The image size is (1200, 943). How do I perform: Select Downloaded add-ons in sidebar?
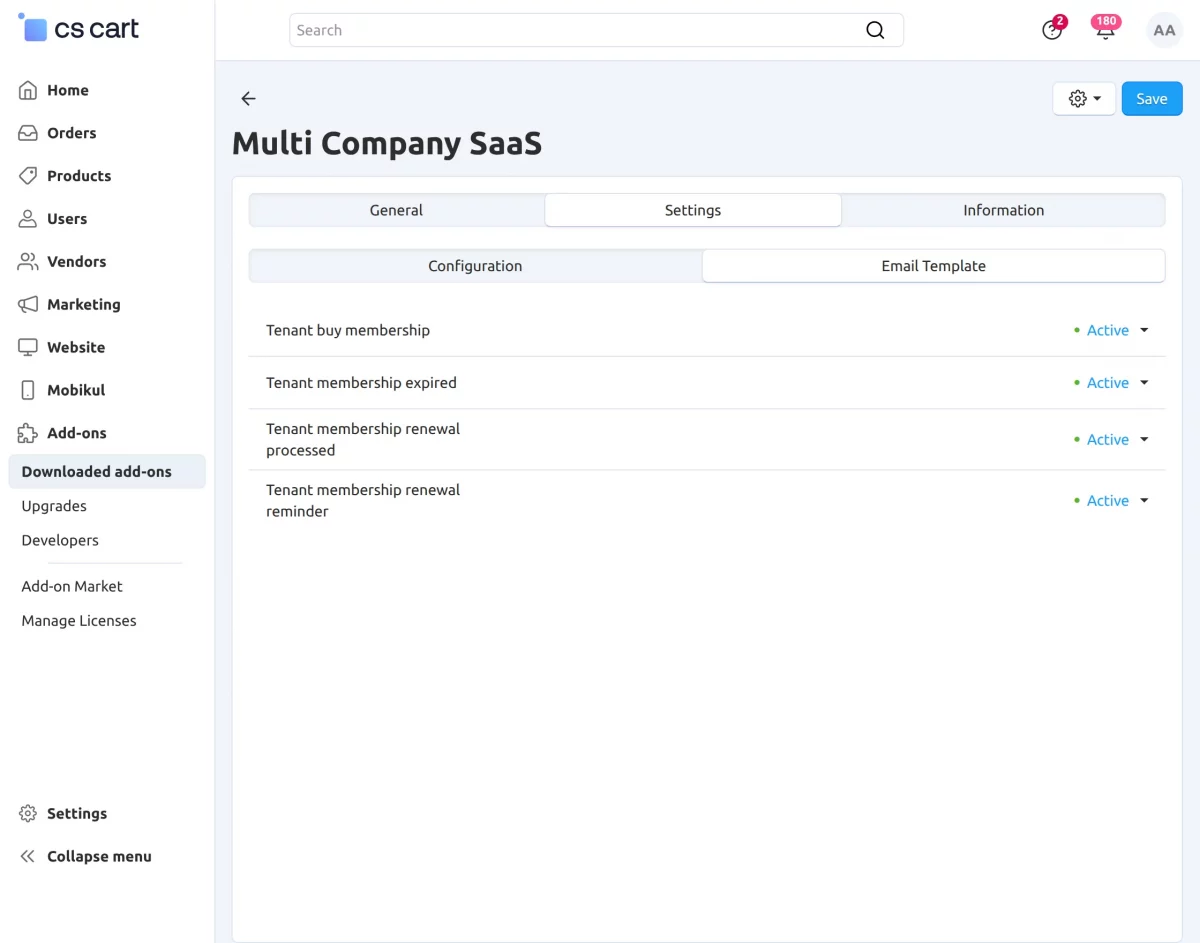pyautogui.click(x=107, y=472)
